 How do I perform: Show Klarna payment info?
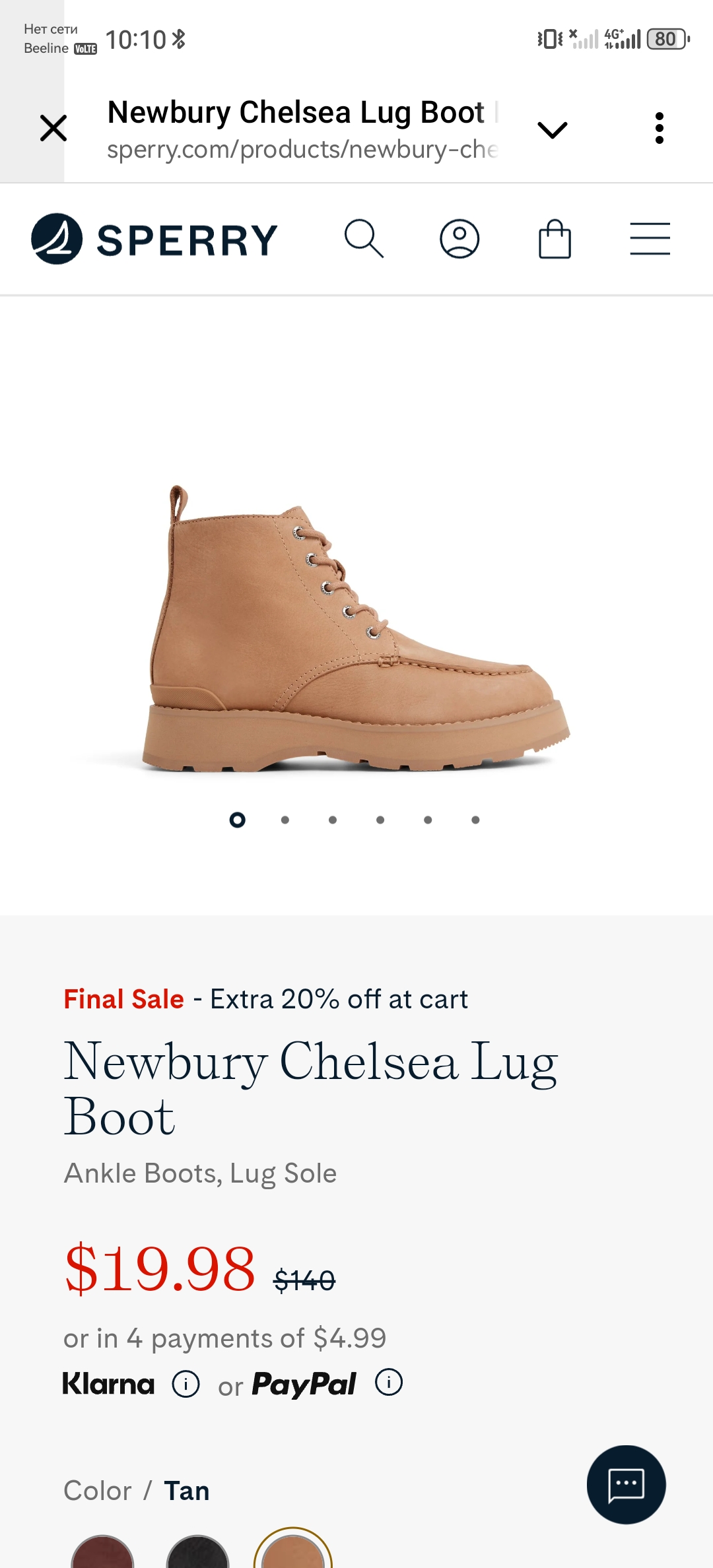tap(186, 1384)
